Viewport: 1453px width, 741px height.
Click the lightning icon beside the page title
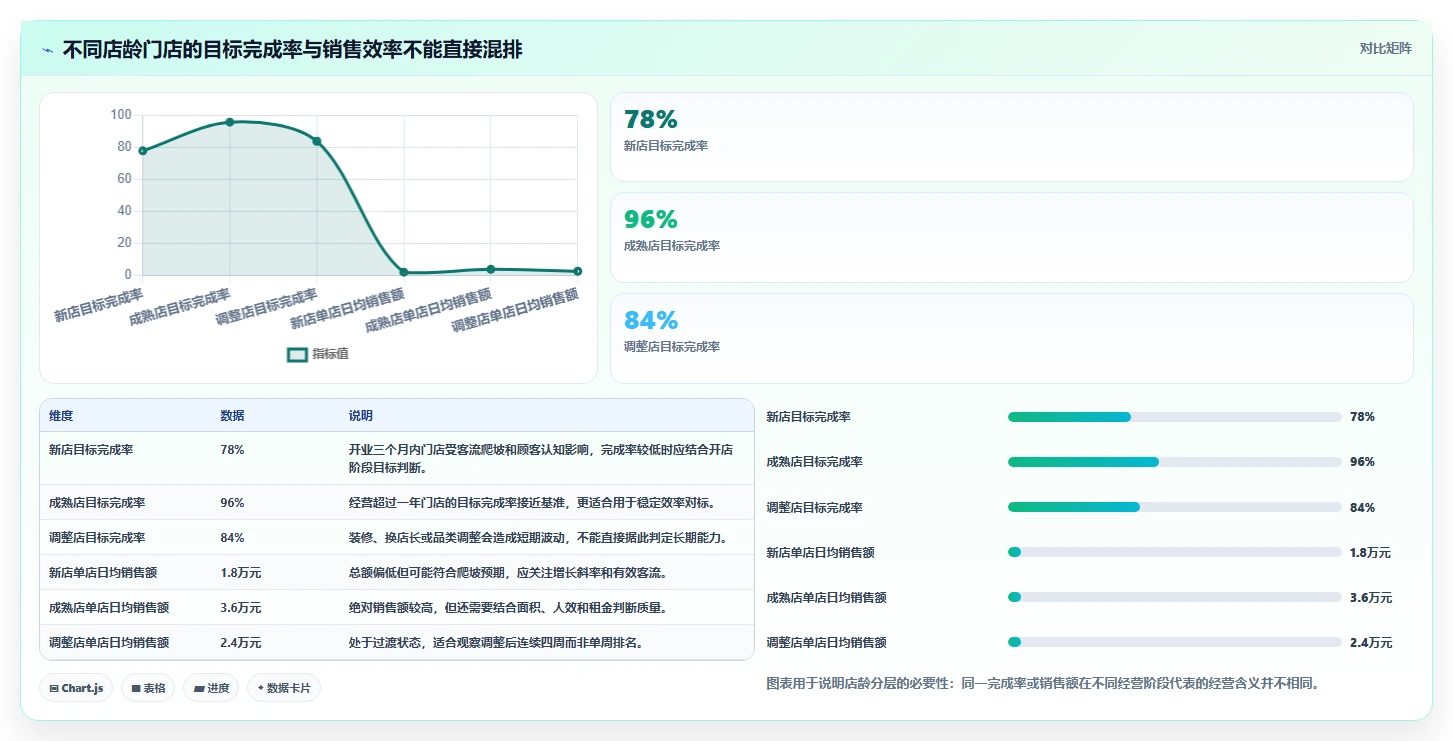tap(48, 50)
